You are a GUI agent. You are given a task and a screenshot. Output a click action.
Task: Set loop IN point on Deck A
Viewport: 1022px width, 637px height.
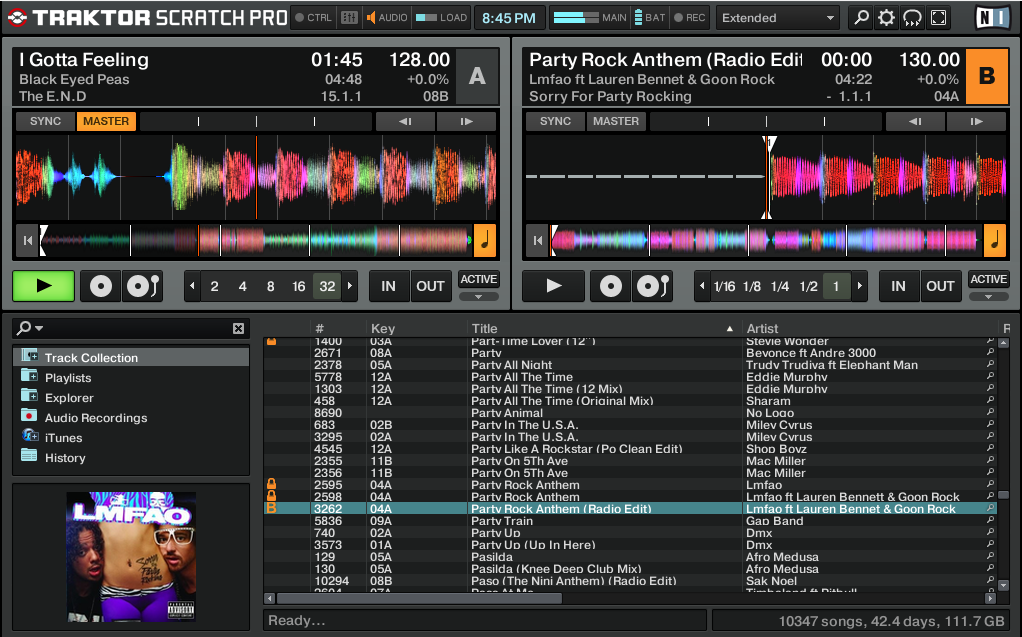388,286
